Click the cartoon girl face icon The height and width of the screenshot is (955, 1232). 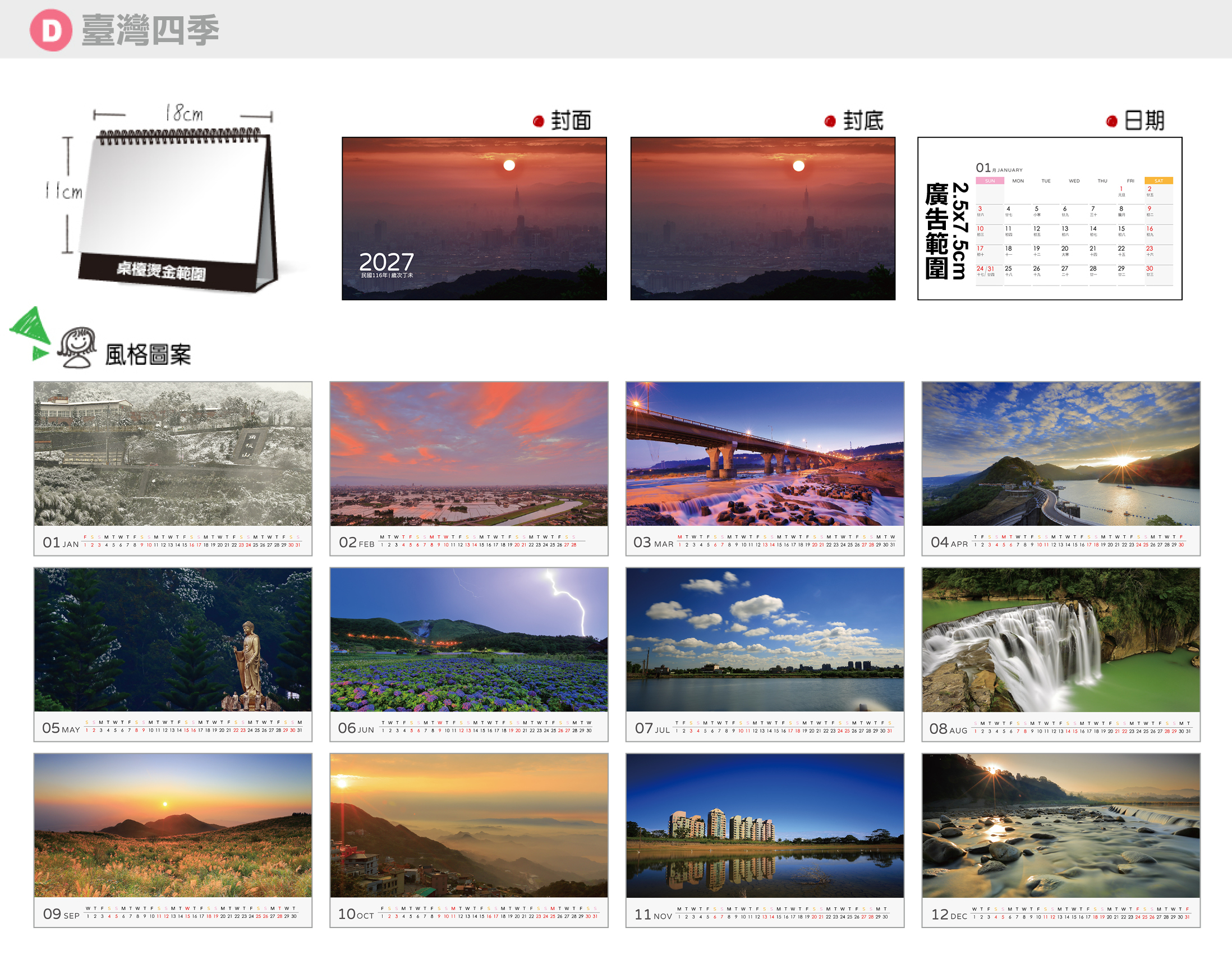77,347
